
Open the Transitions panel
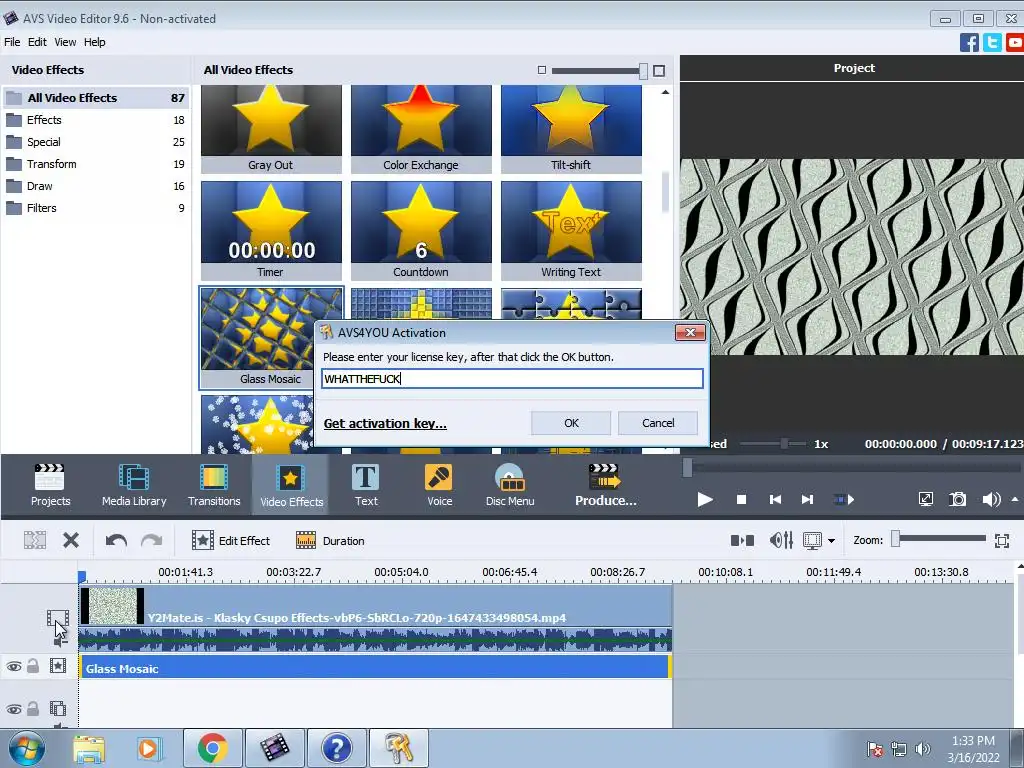(214, 485)
